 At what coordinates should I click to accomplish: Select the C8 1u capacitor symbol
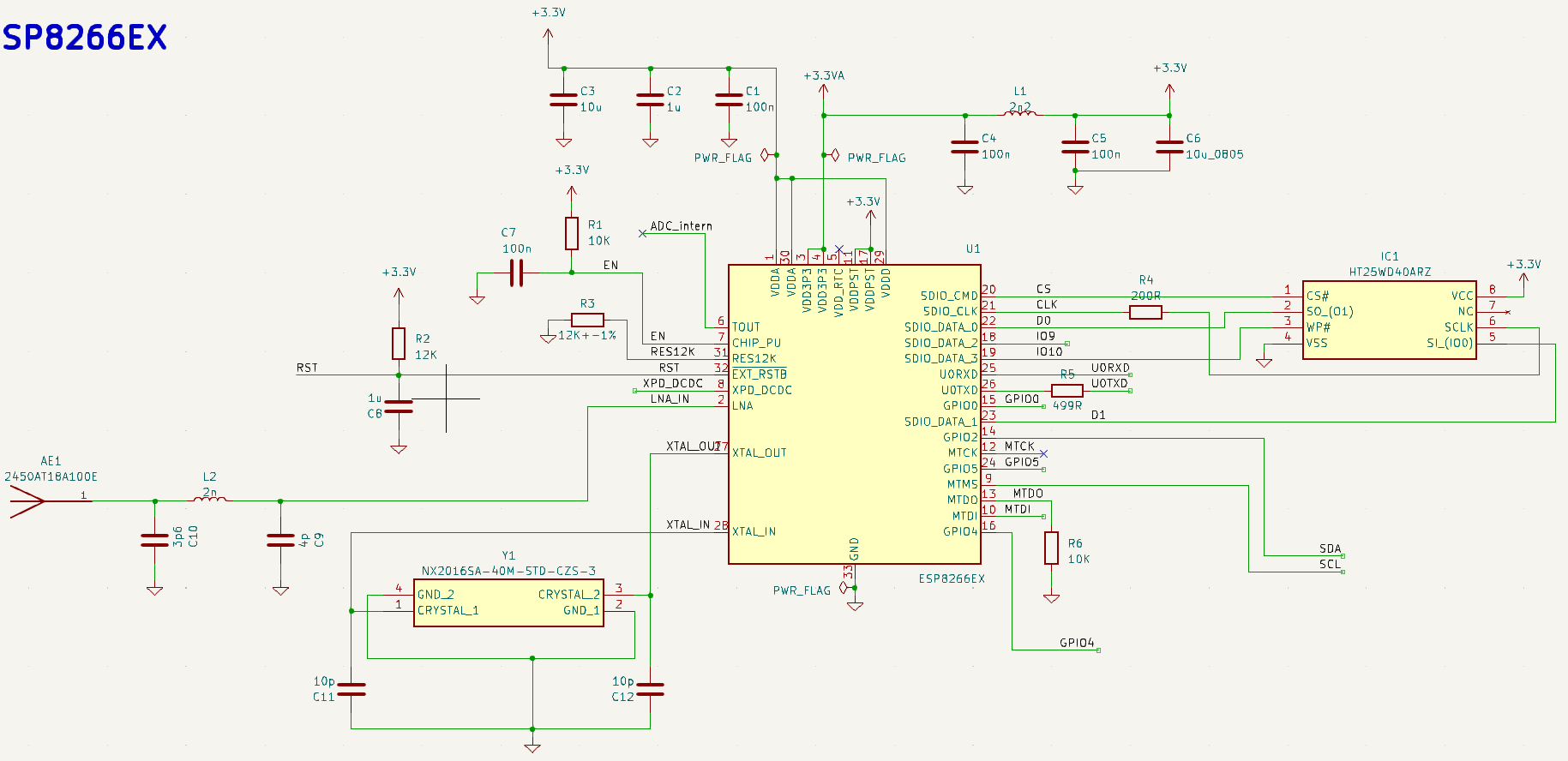pyautogui.click(x=399, y=406)
